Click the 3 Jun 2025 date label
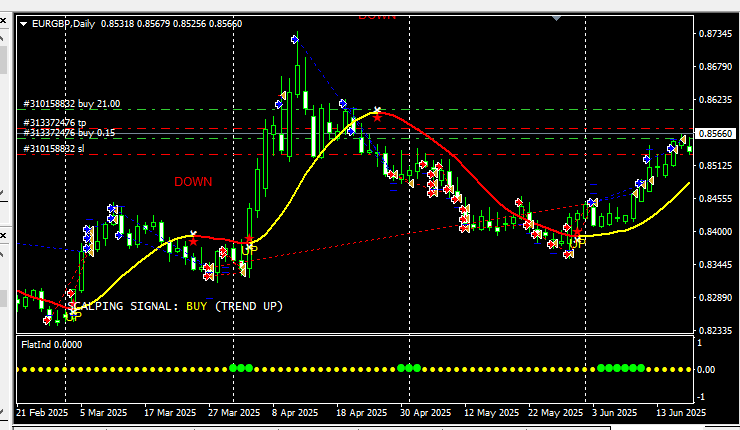740x430 pixels. (x=614, y=413)
